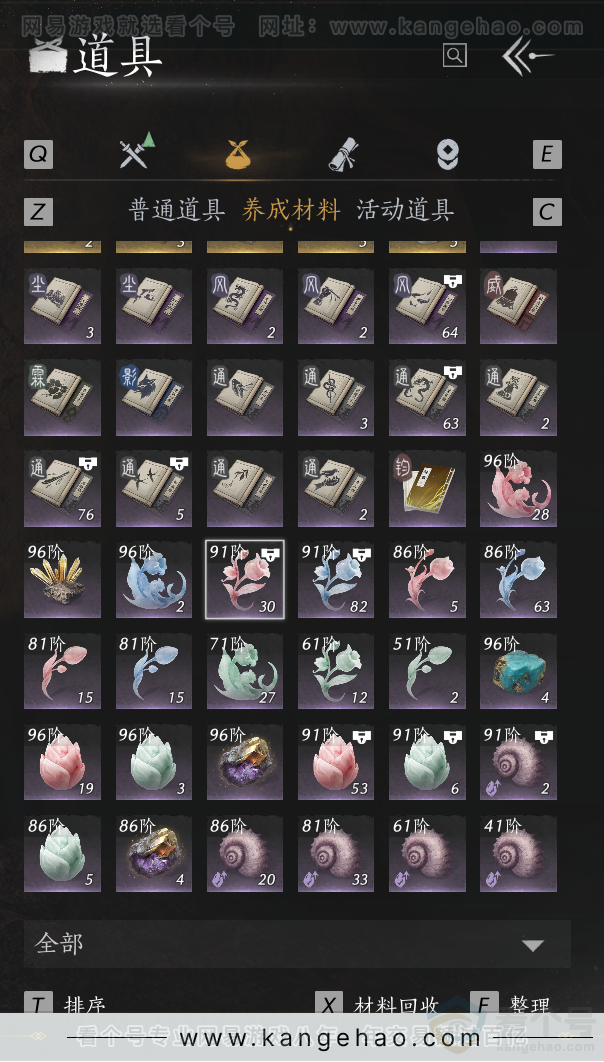The width and height of the screenshot is (604, 1062).
Task: Click the 材料回收 button
Action: click(396, 1004)
